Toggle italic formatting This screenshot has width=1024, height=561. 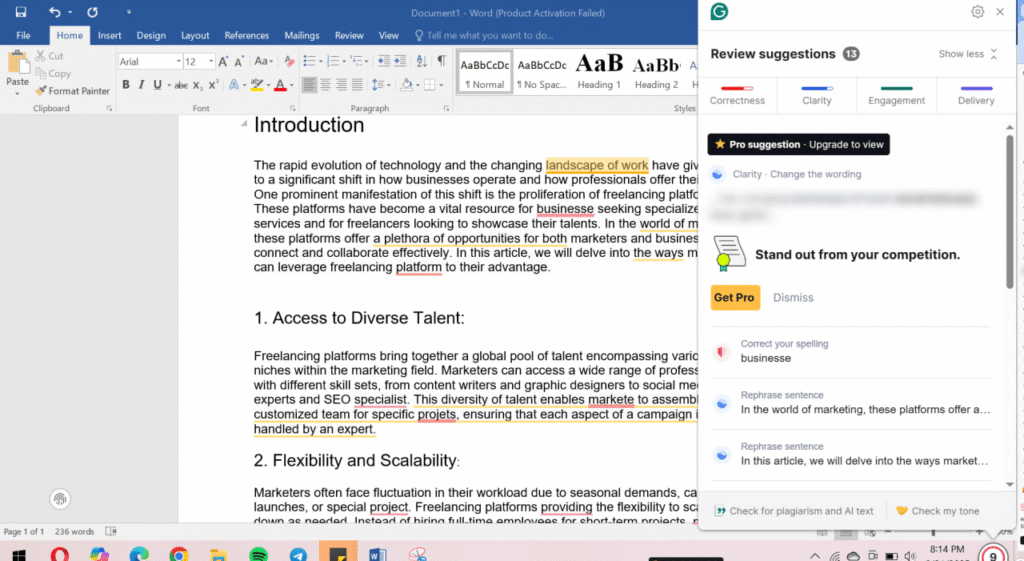tap(142, 85)
